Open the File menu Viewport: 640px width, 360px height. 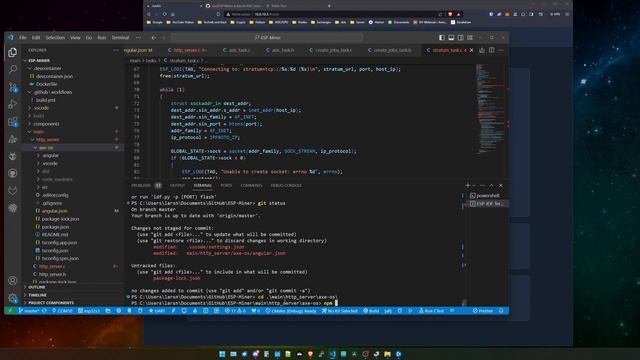(23, 38)
